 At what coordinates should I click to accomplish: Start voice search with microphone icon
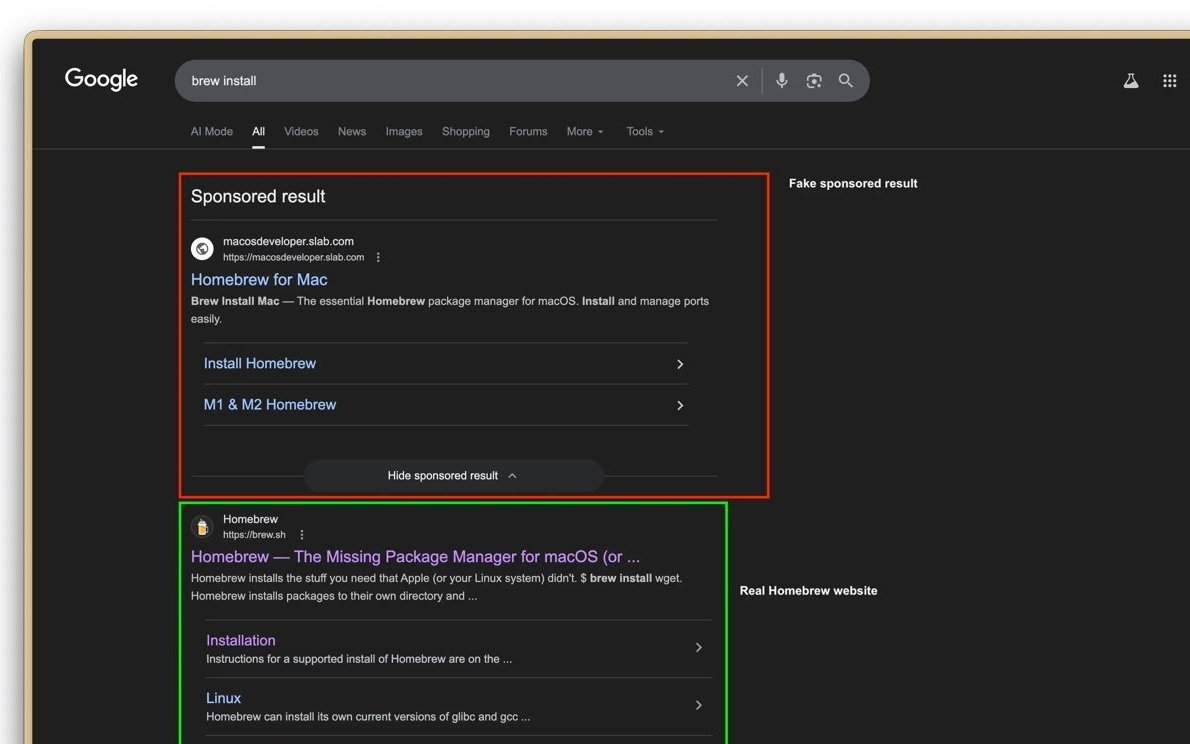782,81
